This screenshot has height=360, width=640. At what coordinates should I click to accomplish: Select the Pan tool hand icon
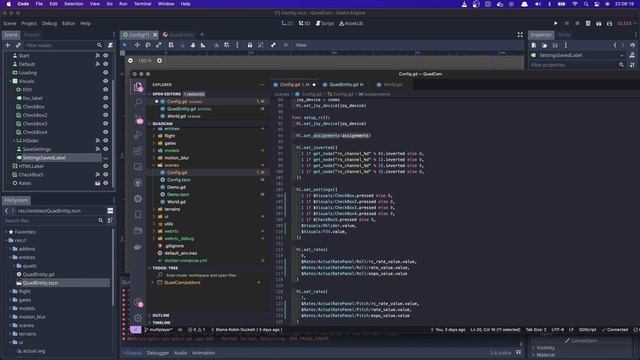(193, 45)
